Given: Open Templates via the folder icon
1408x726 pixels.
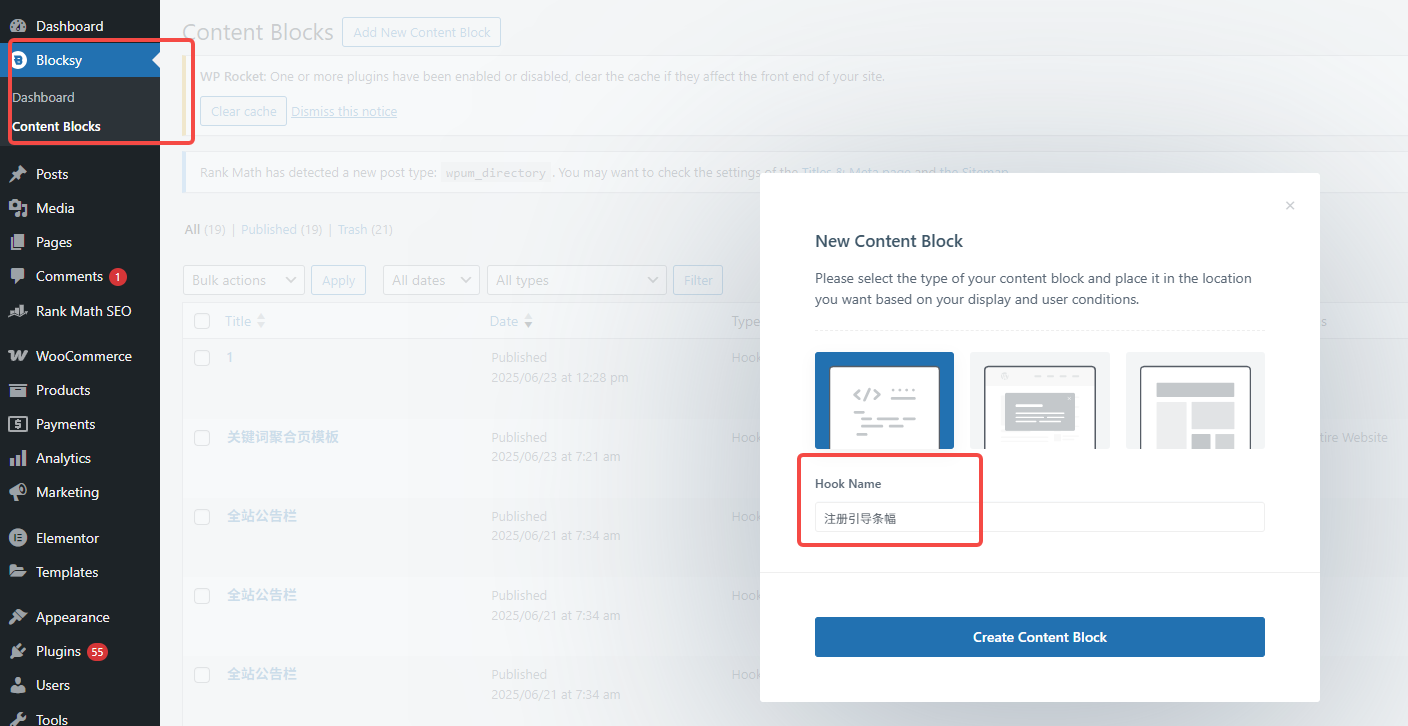Looking at the screenshot, I should pos(18,572).
